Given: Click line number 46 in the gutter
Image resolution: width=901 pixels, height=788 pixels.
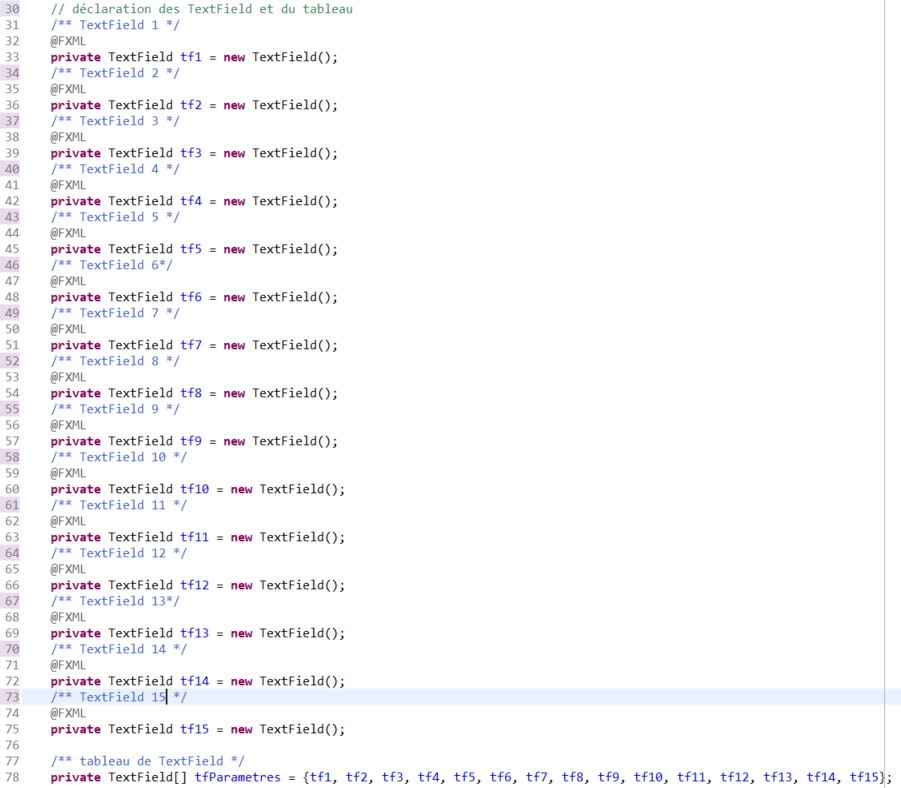Looking at the screenshot, I should point(12,266).
